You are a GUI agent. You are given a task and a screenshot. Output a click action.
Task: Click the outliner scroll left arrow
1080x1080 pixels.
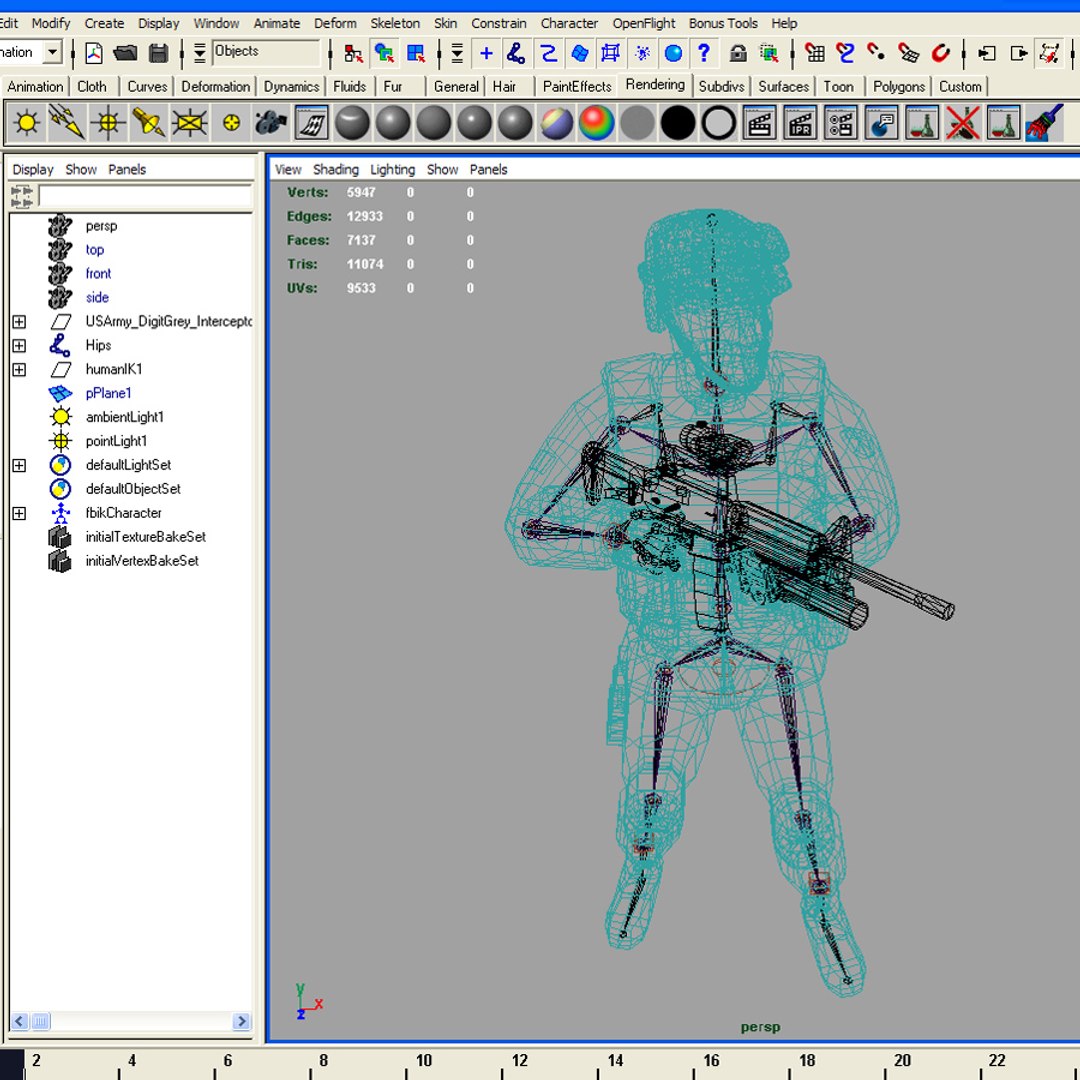[x=20, y=1021]
